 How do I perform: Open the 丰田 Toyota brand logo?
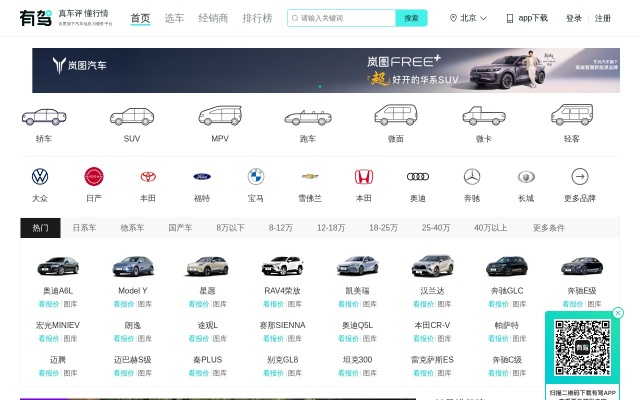(x=148, y=177)
